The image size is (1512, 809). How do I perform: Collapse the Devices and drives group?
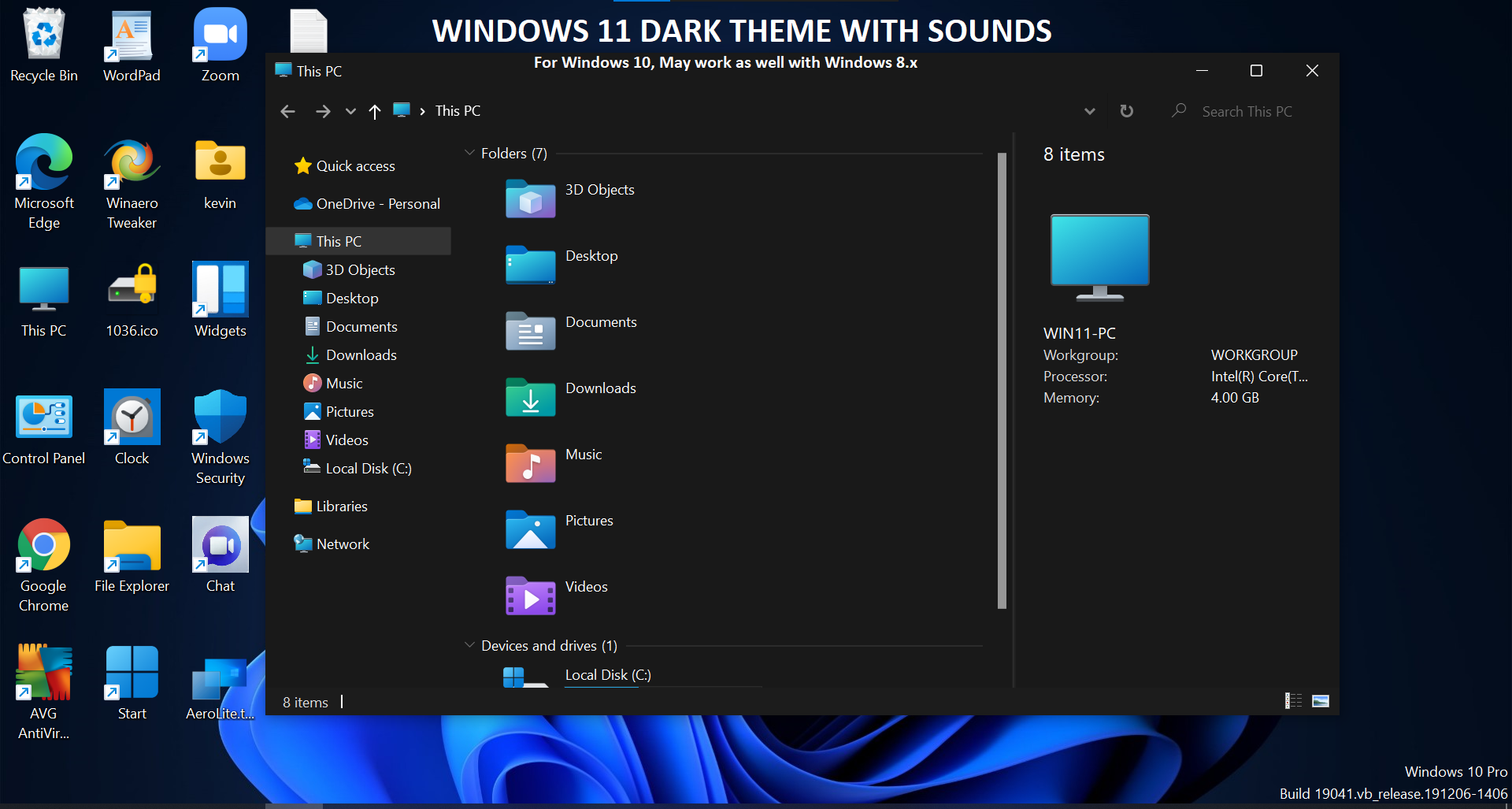click(x=469, y=645)
